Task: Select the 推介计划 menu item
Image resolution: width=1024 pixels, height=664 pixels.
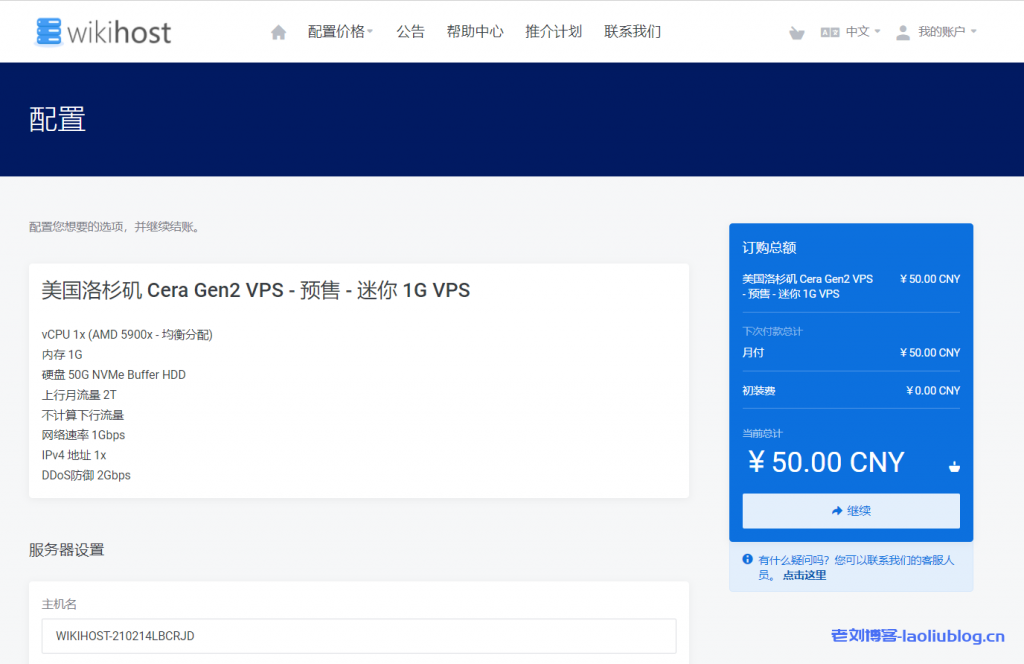Action: pyautogui.click(x=554, y=31)
